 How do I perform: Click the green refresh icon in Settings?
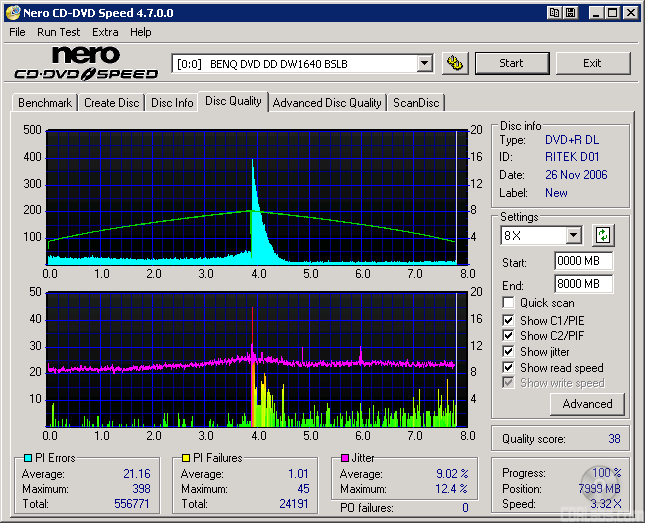click(x=603, y=236)
